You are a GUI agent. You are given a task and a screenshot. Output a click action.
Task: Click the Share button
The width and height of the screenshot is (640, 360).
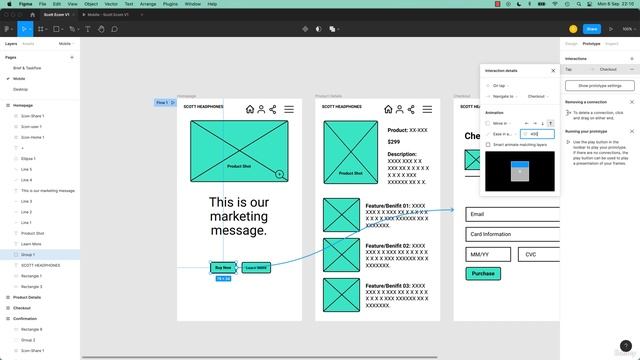click(592, 29)
